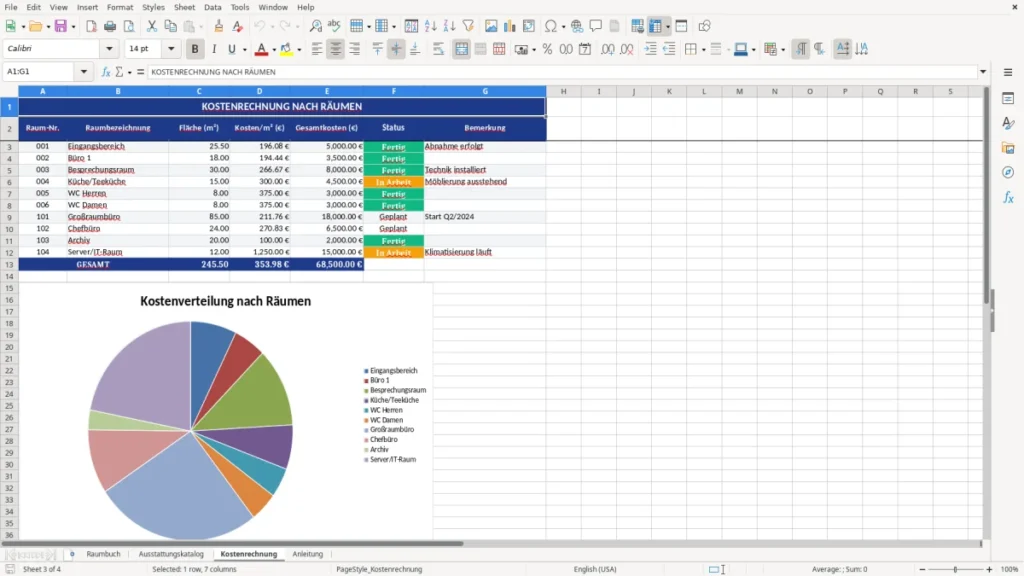Image resolution: width=1024 pixels, height=576 pixels.
Task: Insert a chart via toolbar icon
Action: [509, 26]
